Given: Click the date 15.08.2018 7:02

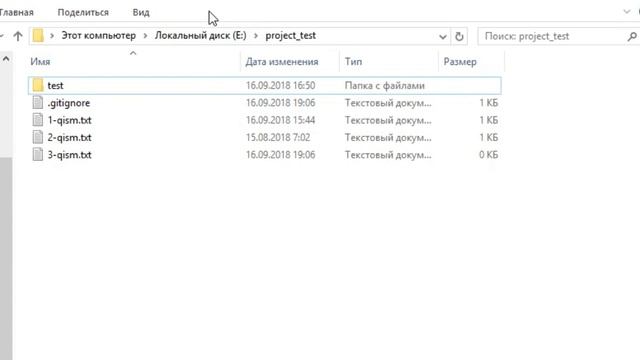Looking at the screenshot, I should 278,138.
